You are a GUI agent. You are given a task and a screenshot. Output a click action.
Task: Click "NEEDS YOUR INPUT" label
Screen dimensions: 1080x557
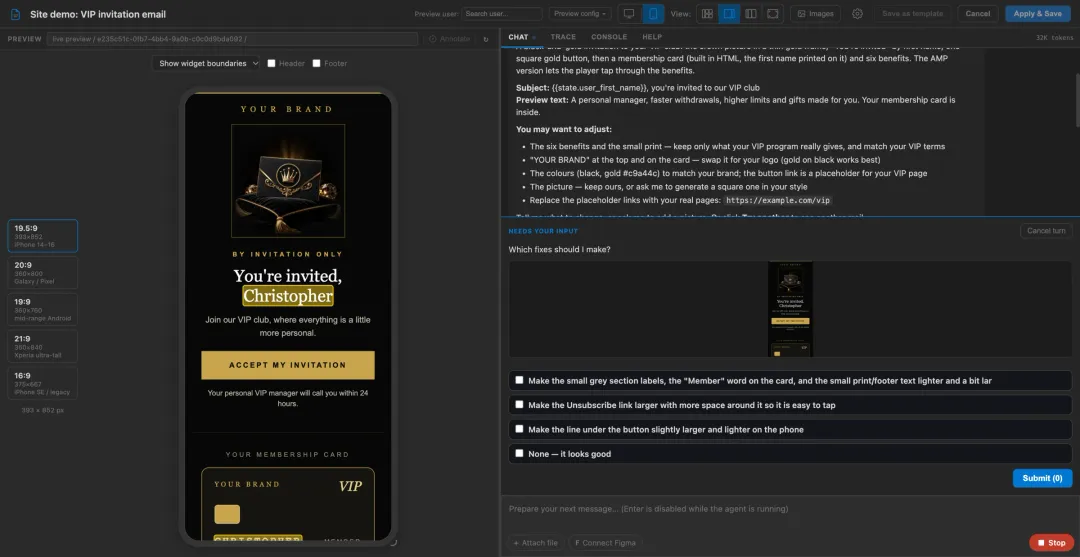[x=543, y=231]
